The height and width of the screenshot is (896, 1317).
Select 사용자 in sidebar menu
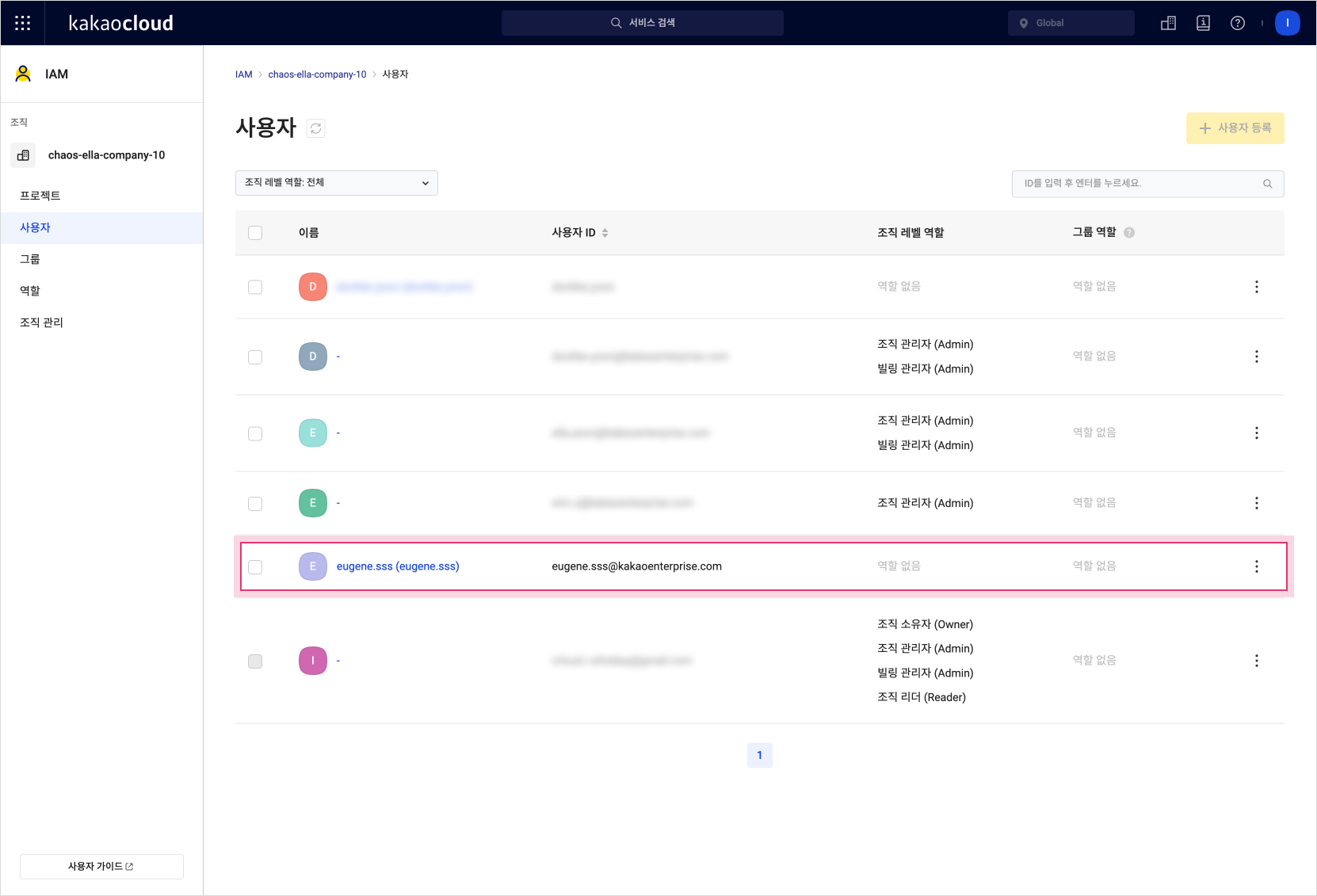tap(101, 227)
